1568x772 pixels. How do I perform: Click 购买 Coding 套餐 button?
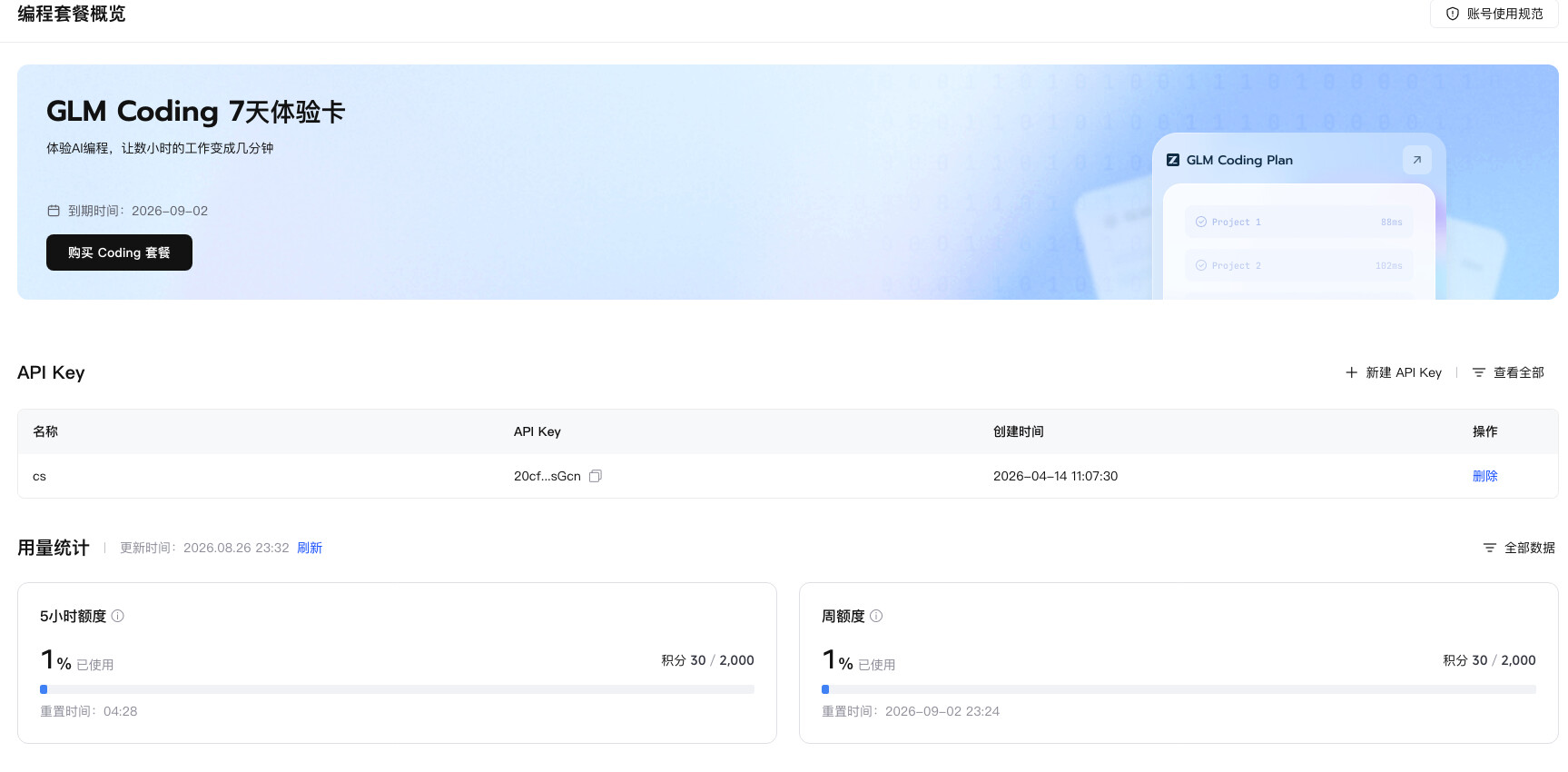(x=119, y=252)
